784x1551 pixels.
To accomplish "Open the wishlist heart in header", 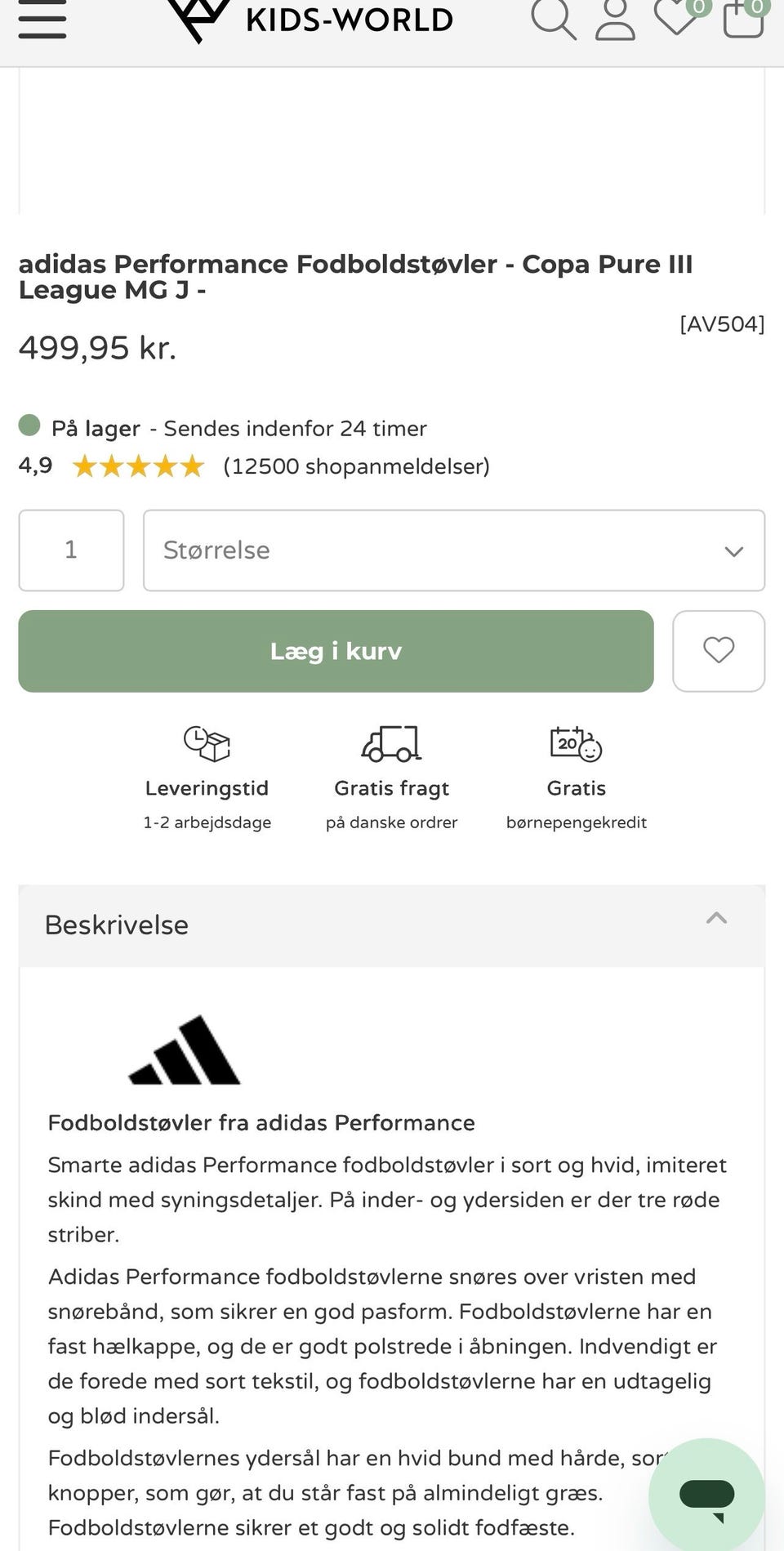I will (x=676, y=18).
